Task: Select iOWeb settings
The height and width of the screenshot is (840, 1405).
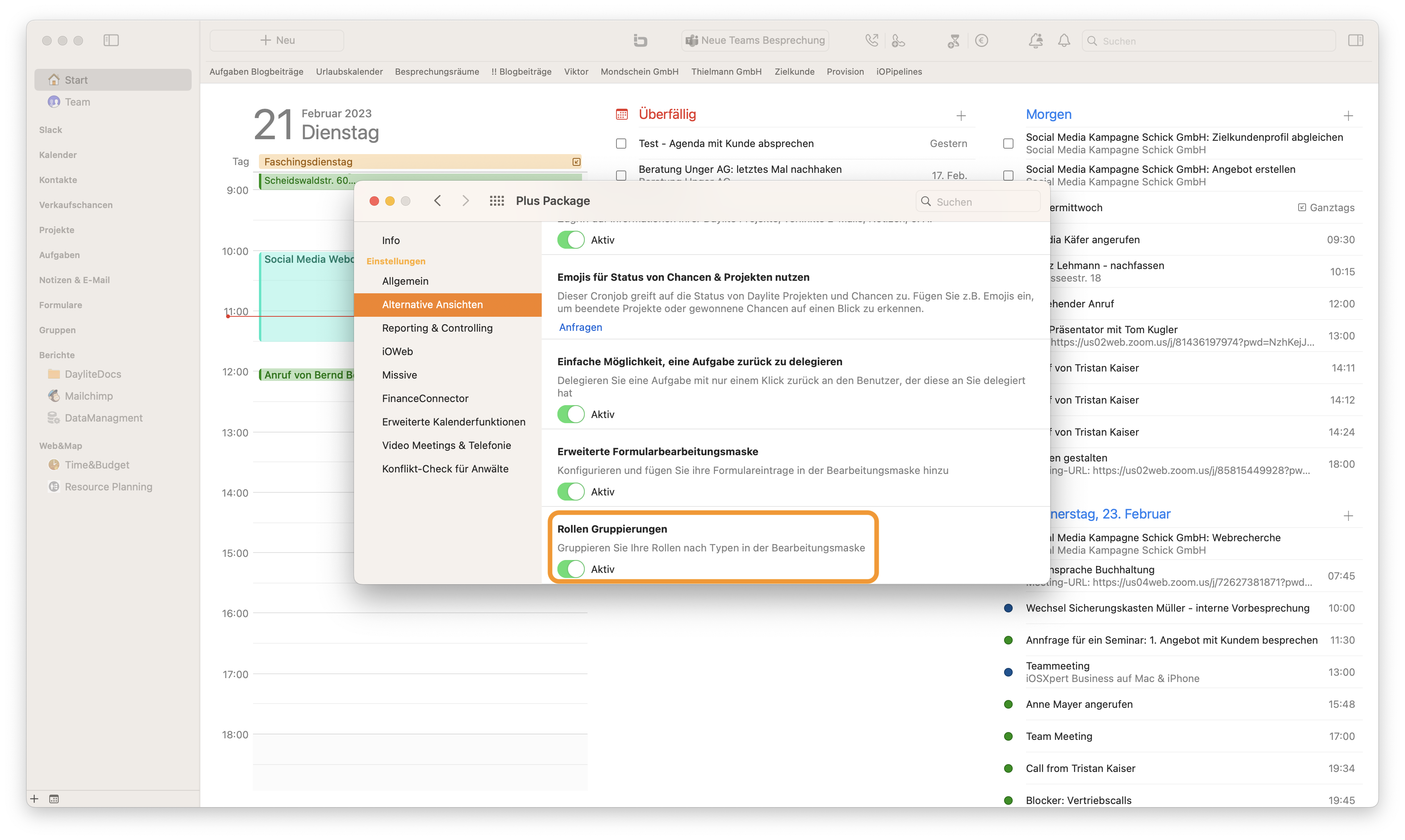Action: (x=397, y=352)
